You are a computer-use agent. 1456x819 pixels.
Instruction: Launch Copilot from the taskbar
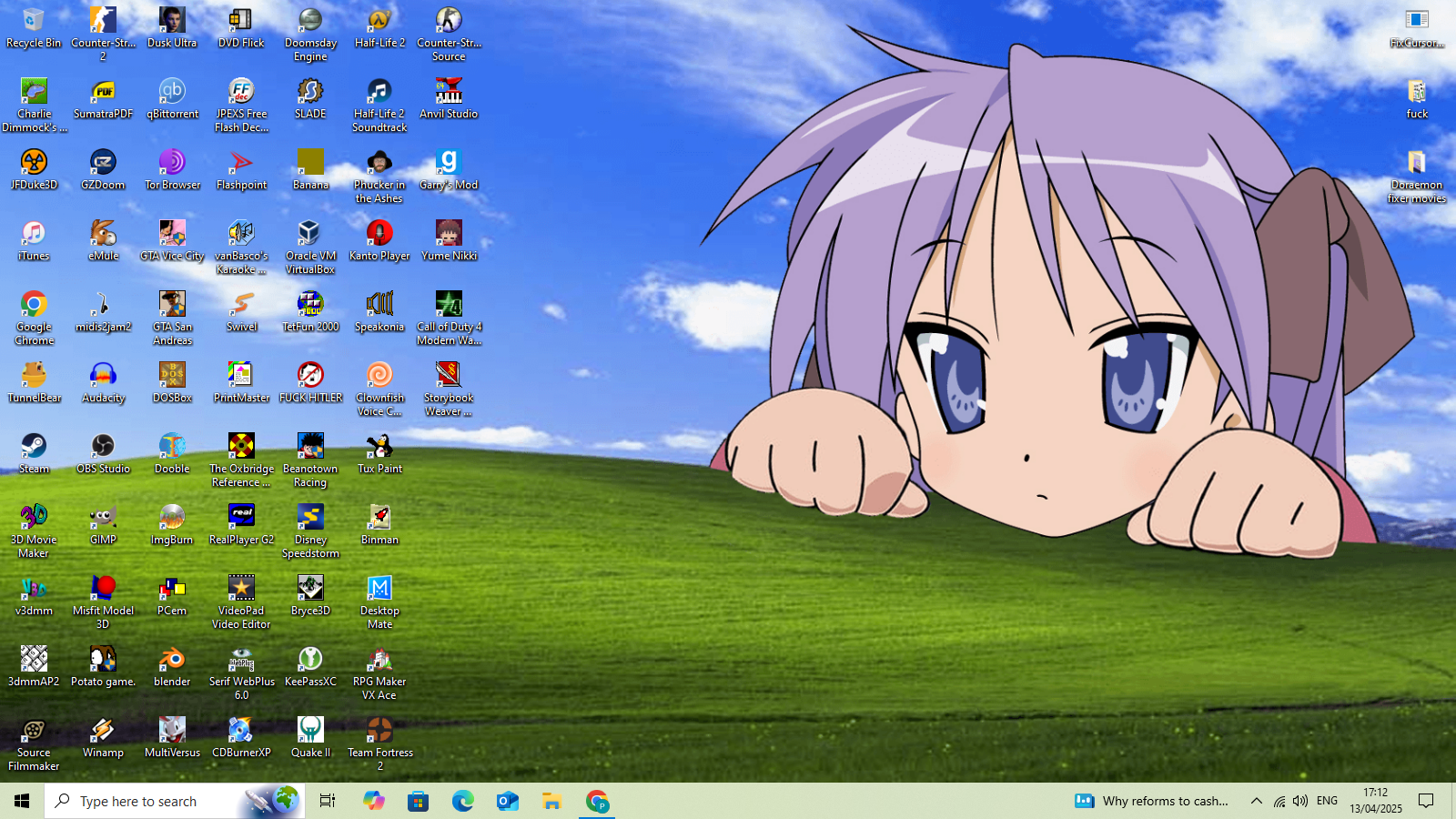pos(373,801)
